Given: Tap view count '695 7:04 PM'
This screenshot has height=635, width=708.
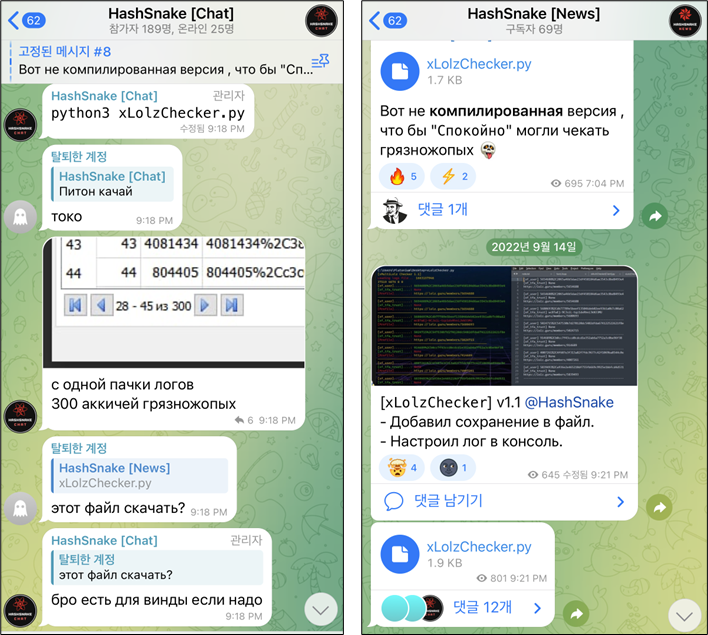Looking at the screenshot, I should click(587, 183).
